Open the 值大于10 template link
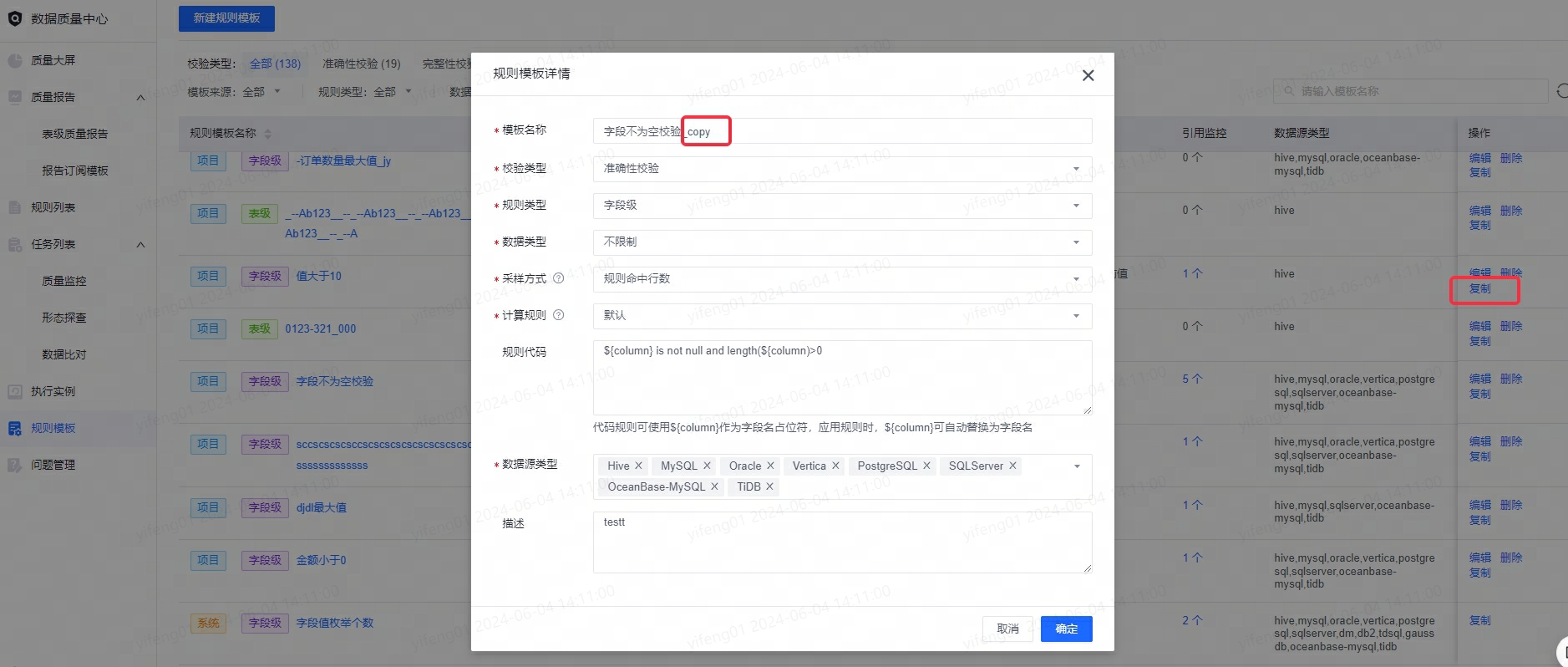 click(x=319, y=276)
